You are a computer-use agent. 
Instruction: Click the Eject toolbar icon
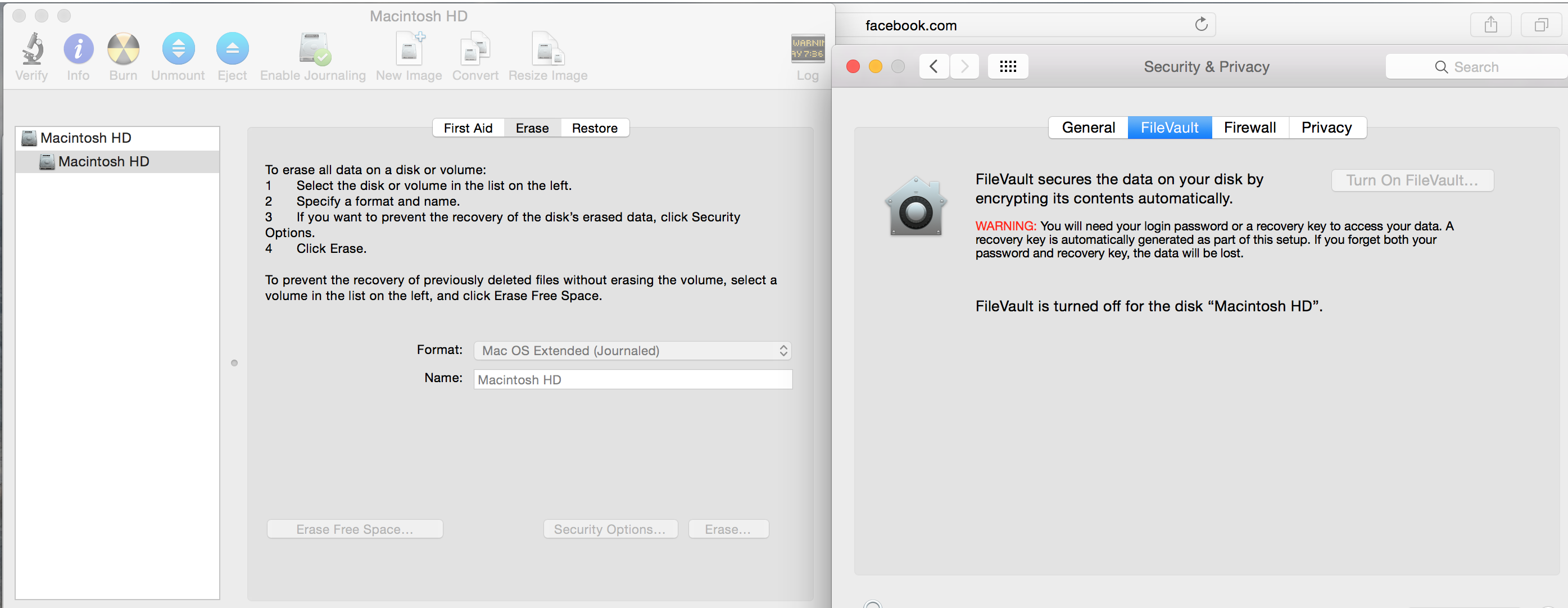tap(233, 49)
